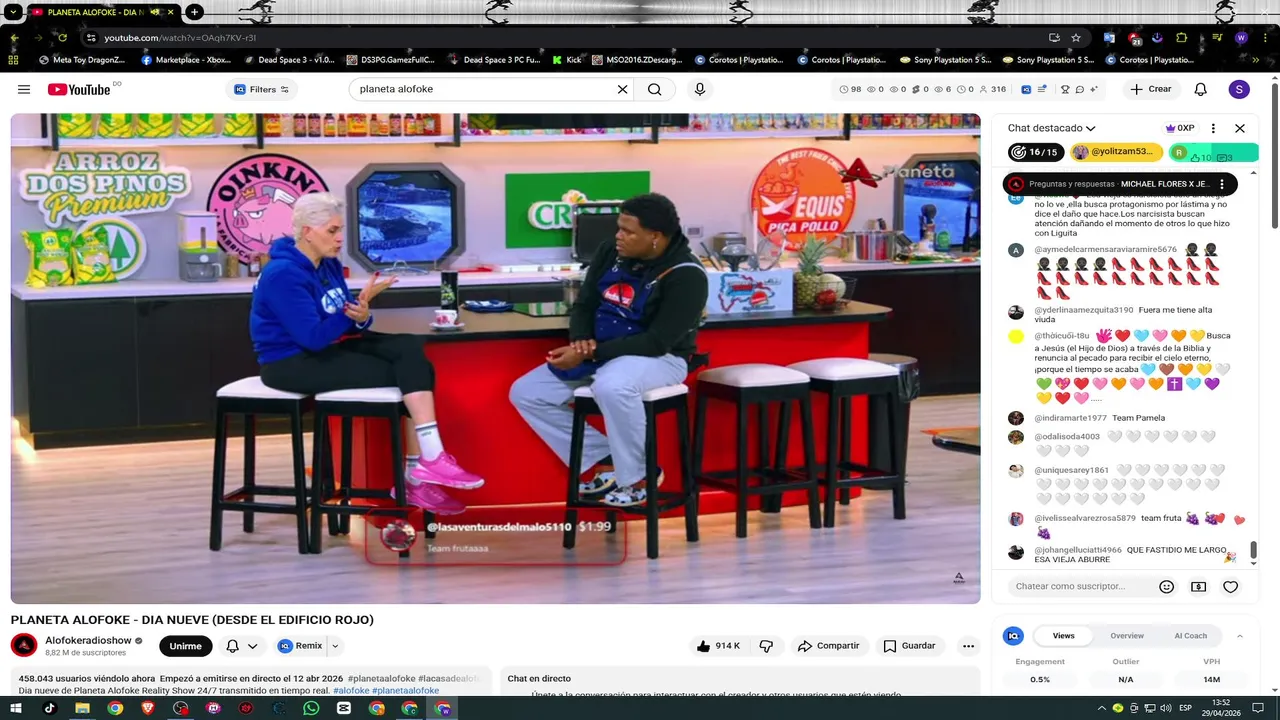Open chat three-dot options menu

click(x=1213, y=128)
